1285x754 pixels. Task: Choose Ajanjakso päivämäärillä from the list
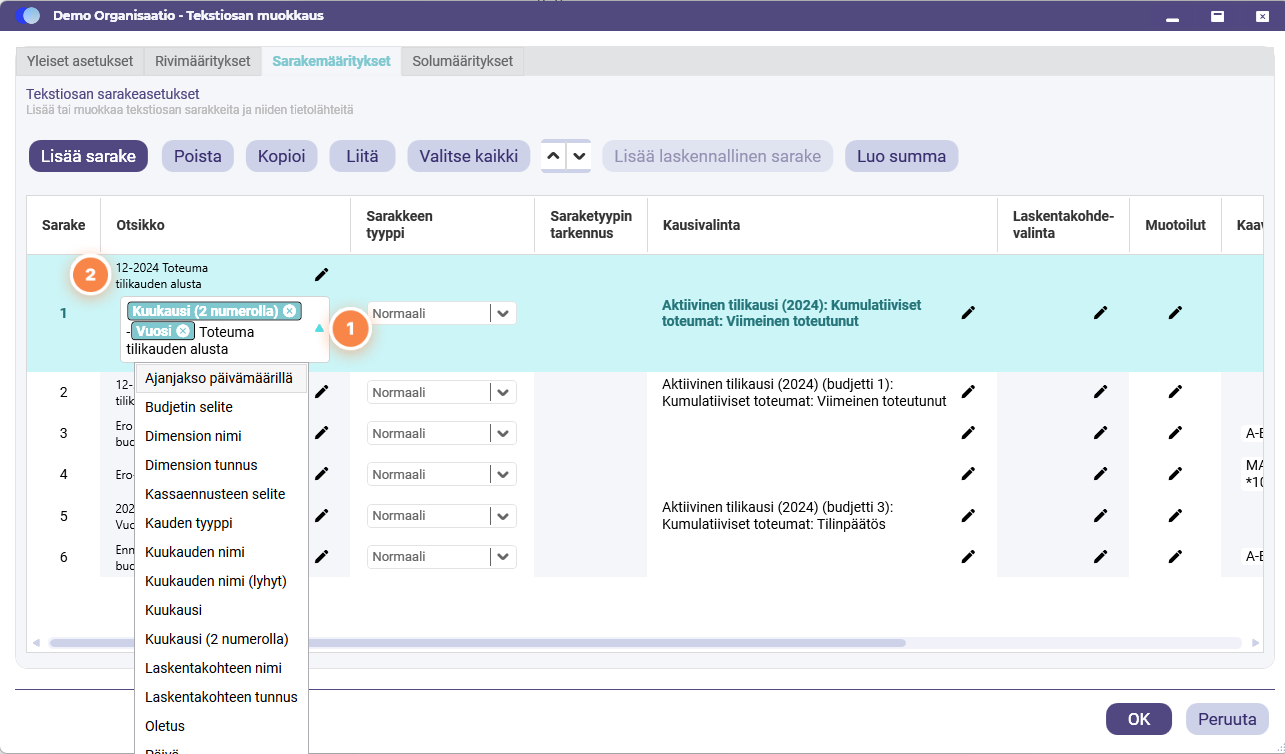[x=221, y=378]
